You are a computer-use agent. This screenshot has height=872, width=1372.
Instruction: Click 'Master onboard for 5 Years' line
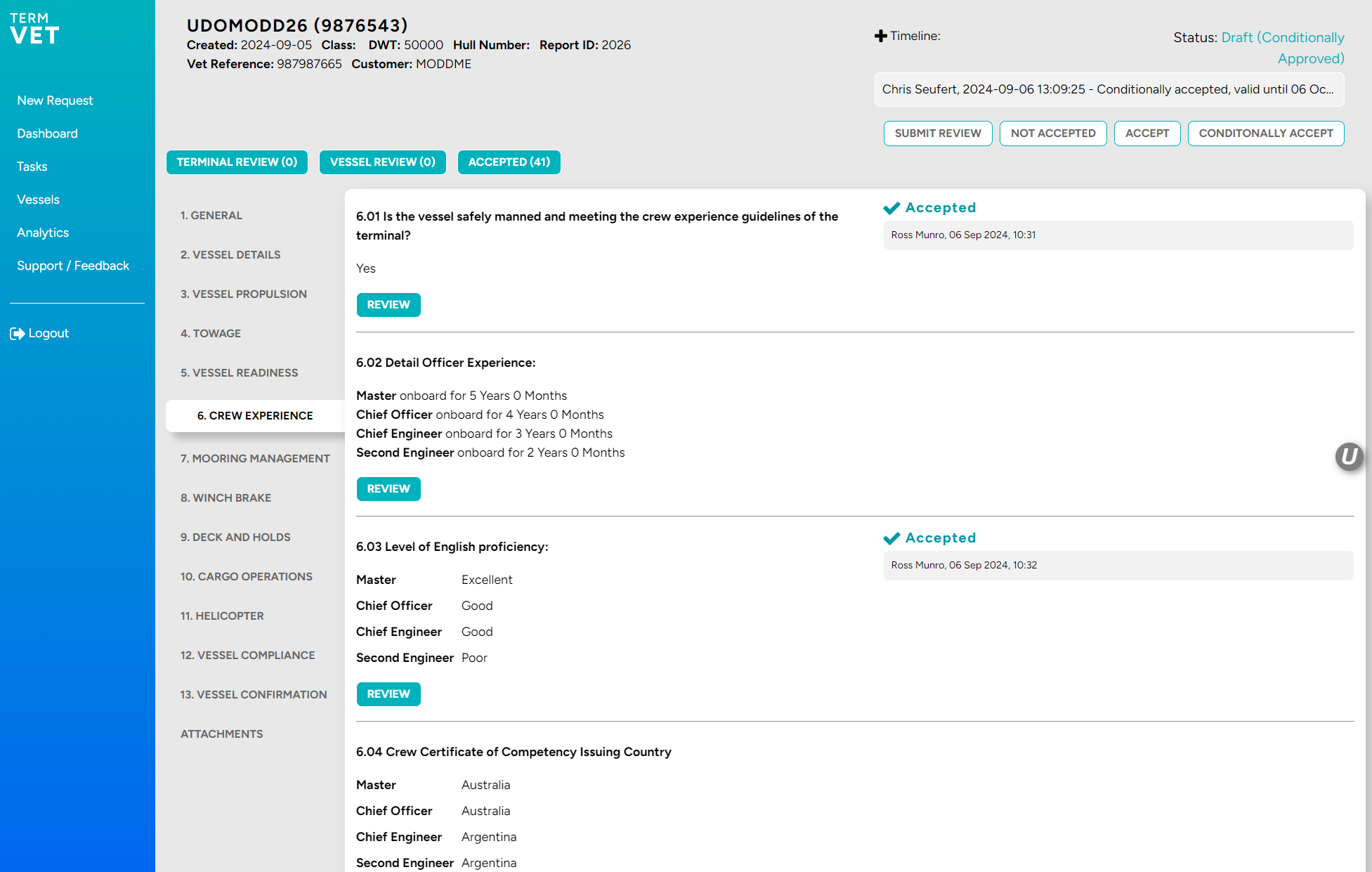[462, 396]
